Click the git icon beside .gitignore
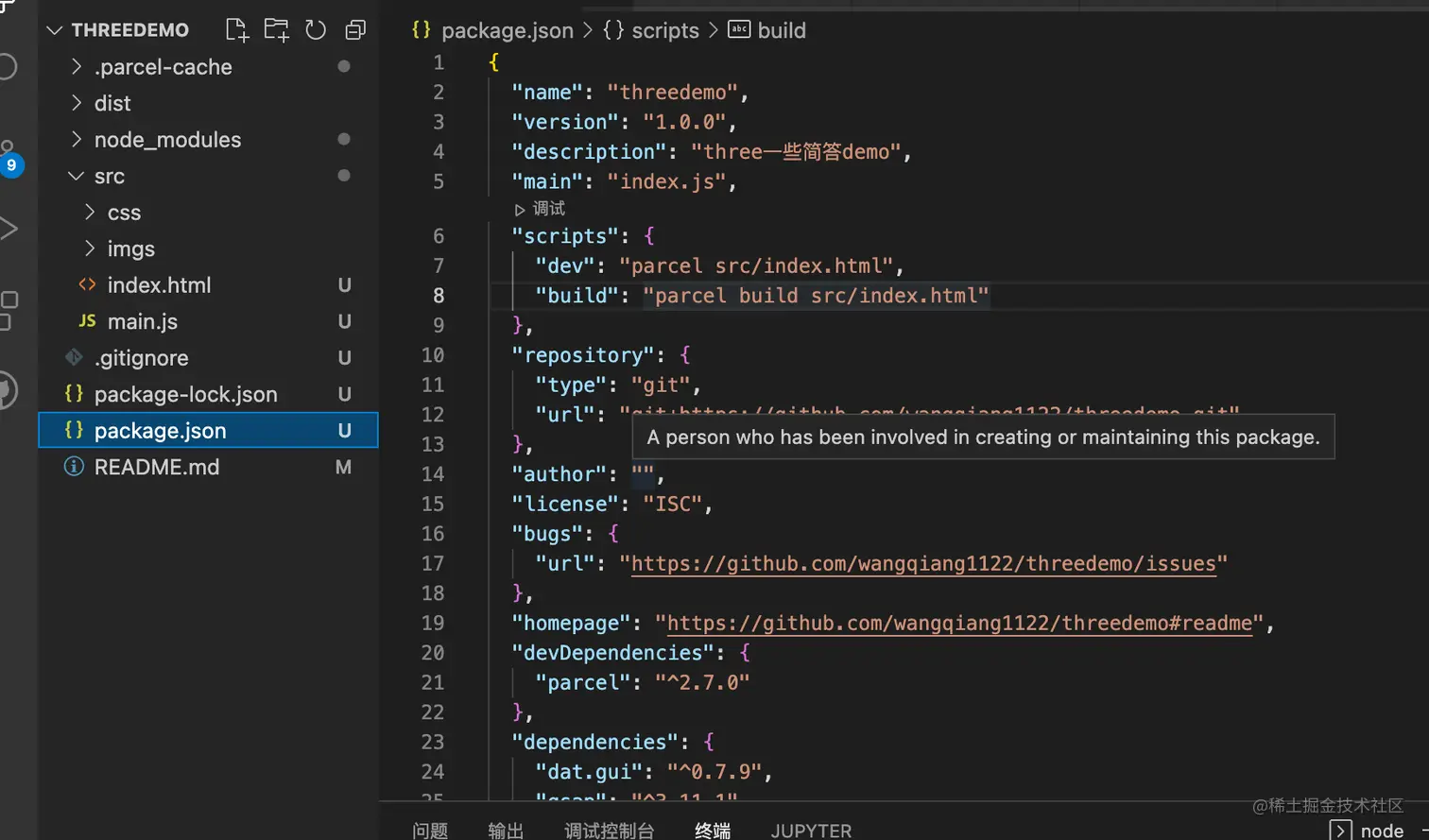Image resolution: width=1429 pixels, height=840 pixels. click(74, 357)
